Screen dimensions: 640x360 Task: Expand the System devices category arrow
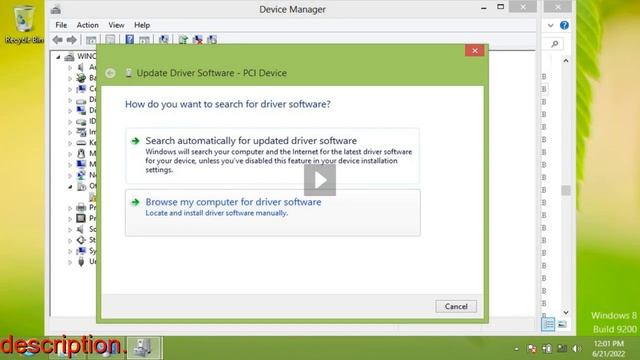pyautogui.click(x=70, y=251)
